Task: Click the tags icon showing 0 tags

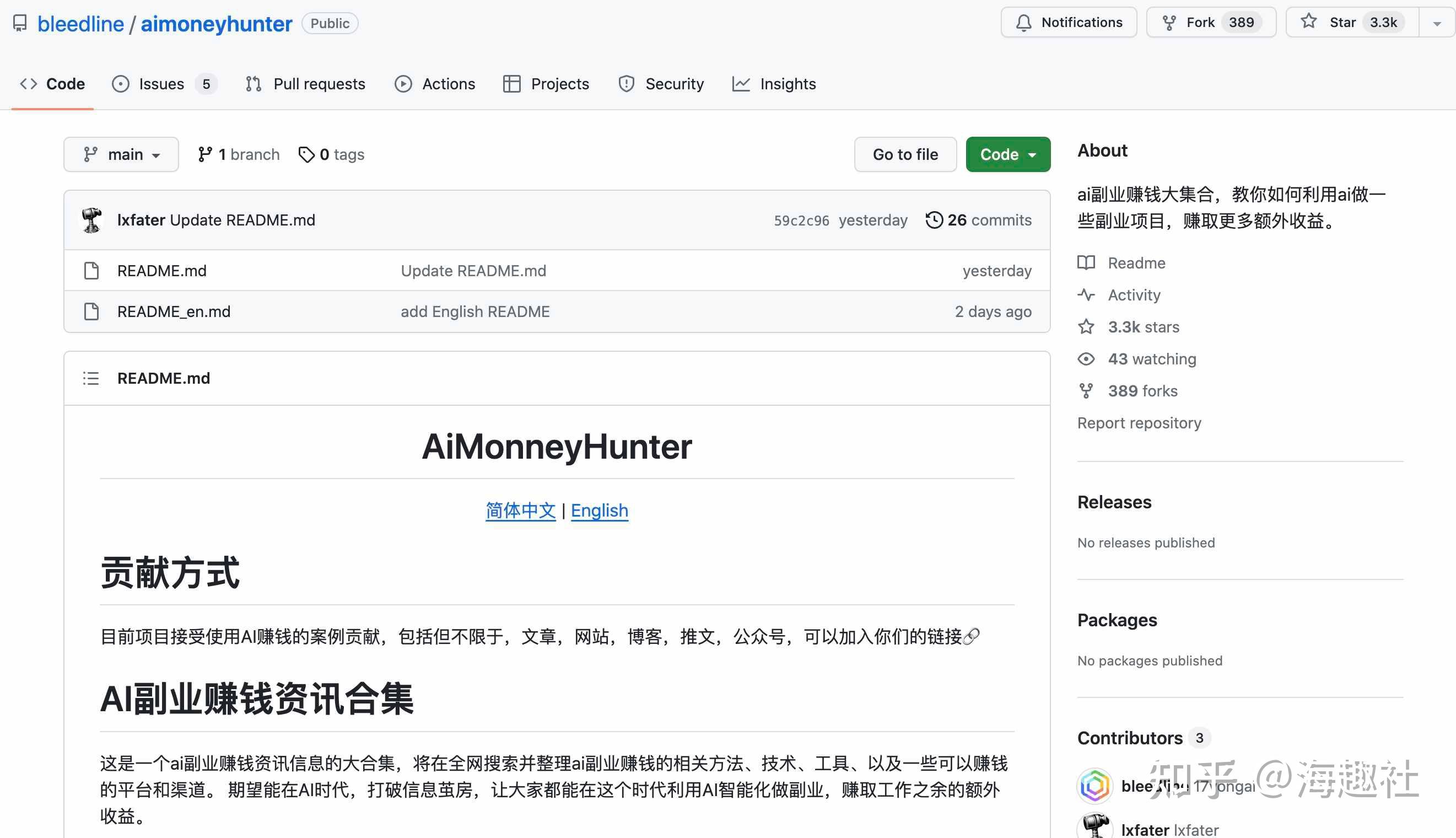Action: pos(306,154)
